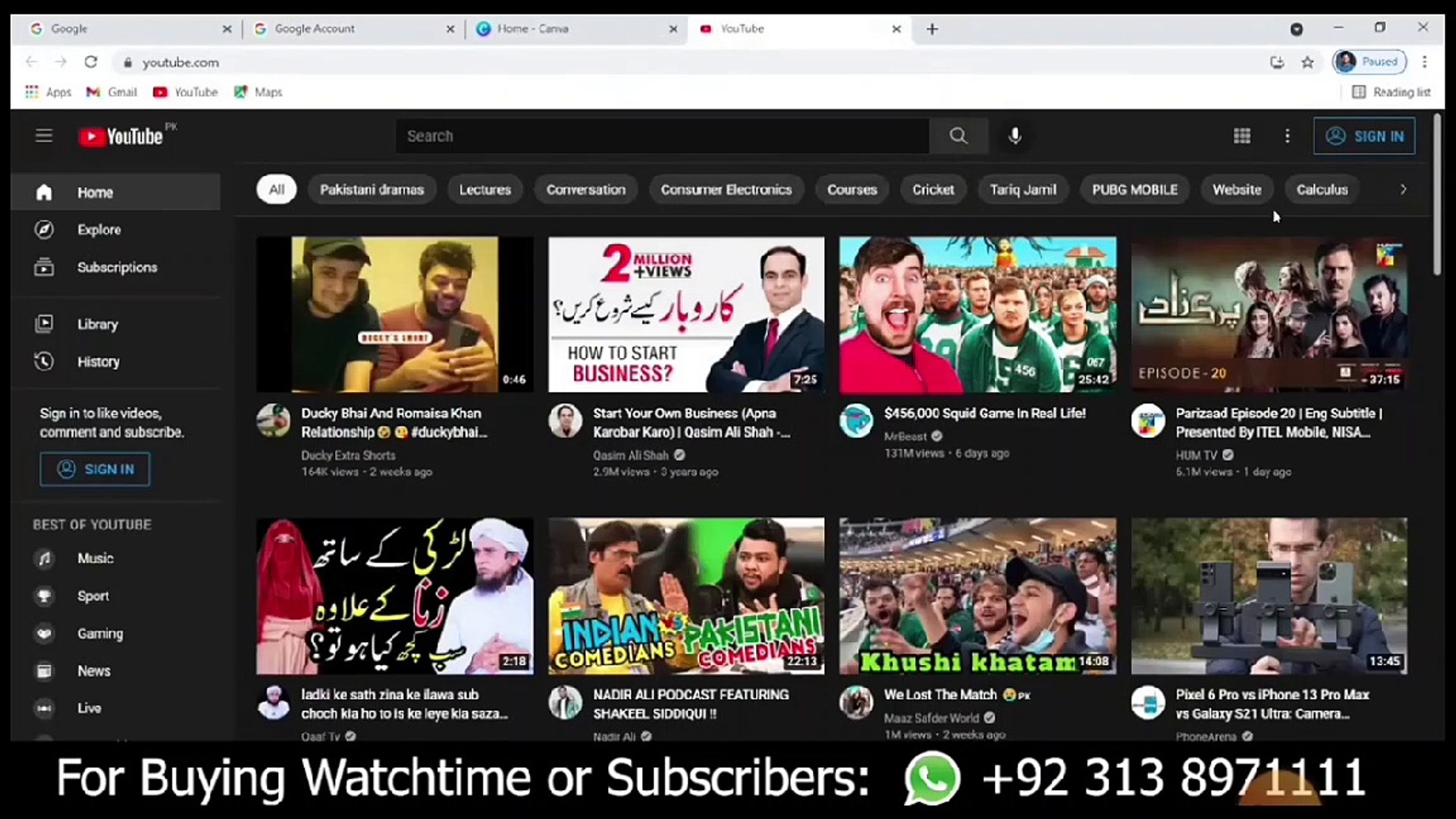The height and width of the screenshot is (819, 1456).
Task: Click the download icon in the address bar
Action: pos(1277,63)
